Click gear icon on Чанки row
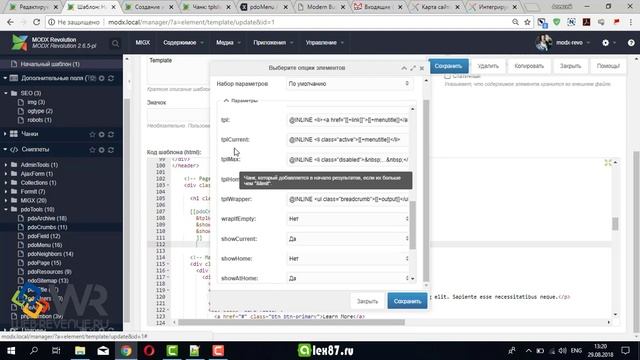The height and width of the screenshot is (360, 640). [102, 134]
